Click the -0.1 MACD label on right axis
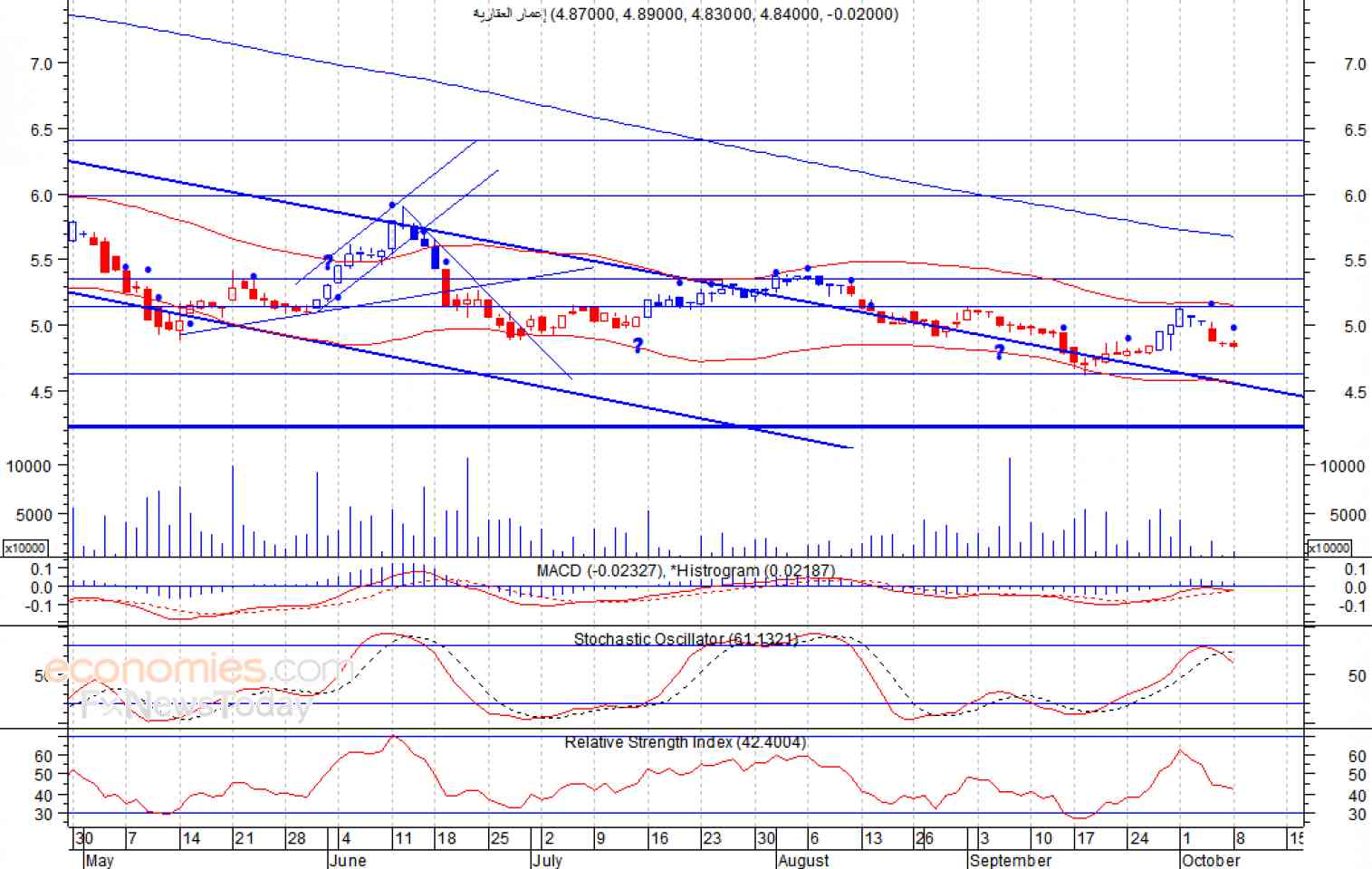The width and height of the screenshot is (1372, 869). tap(1353, 606)
